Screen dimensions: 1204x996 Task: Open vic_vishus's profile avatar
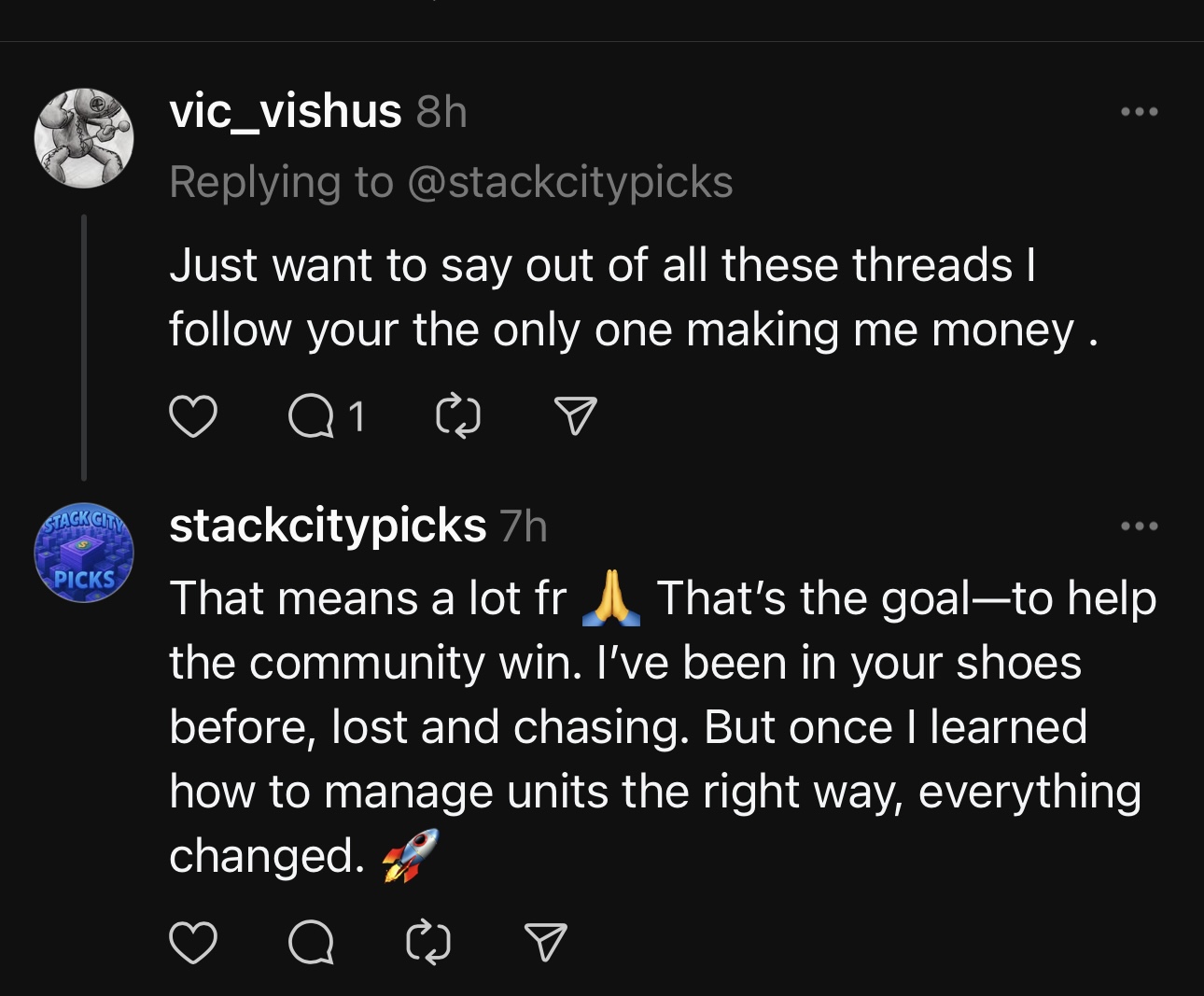pos(82,138)
